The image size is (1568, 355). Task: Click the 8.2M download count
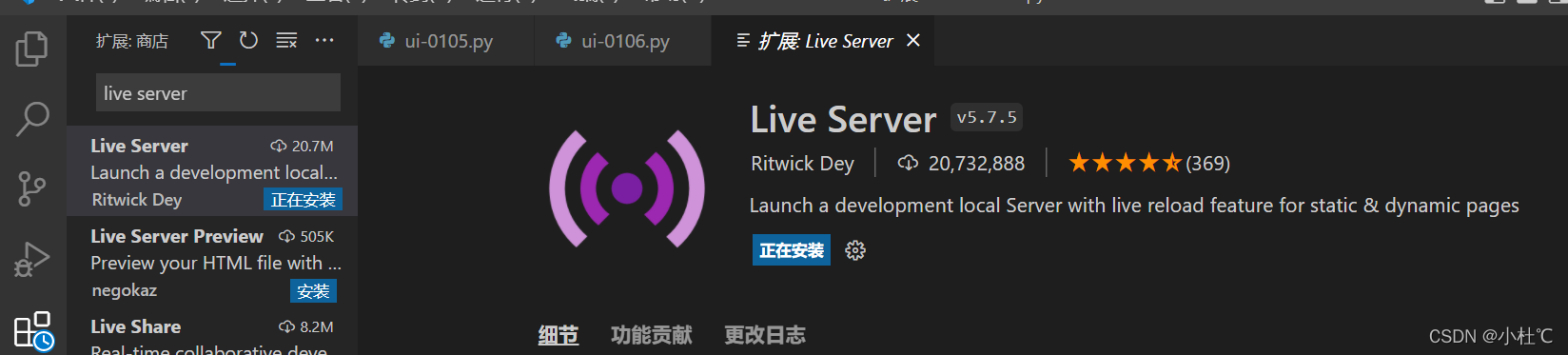click(x=306, y=326)
